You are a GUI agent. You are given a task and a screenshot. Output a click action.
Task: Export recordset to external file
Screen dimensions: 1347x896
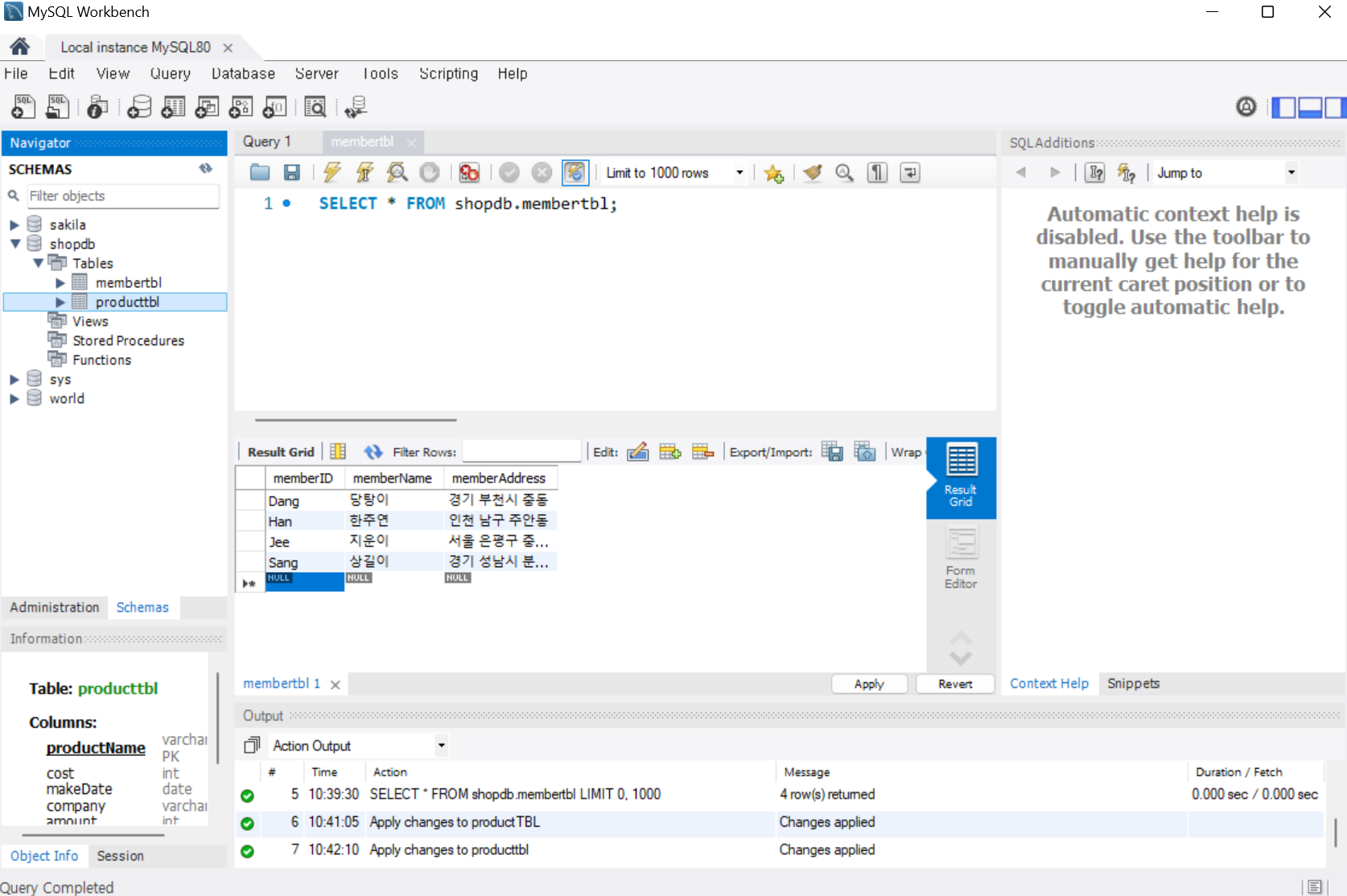[x=832, y=452]
